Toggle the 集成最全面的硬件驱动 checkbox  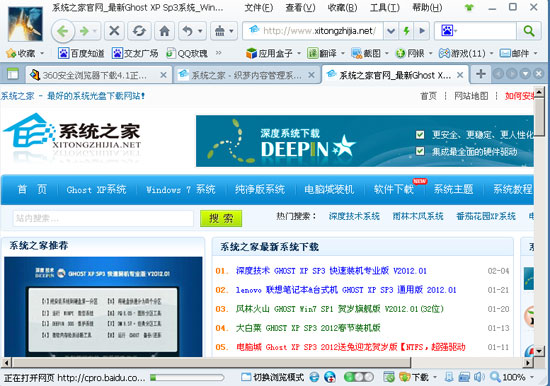(420, 151)
